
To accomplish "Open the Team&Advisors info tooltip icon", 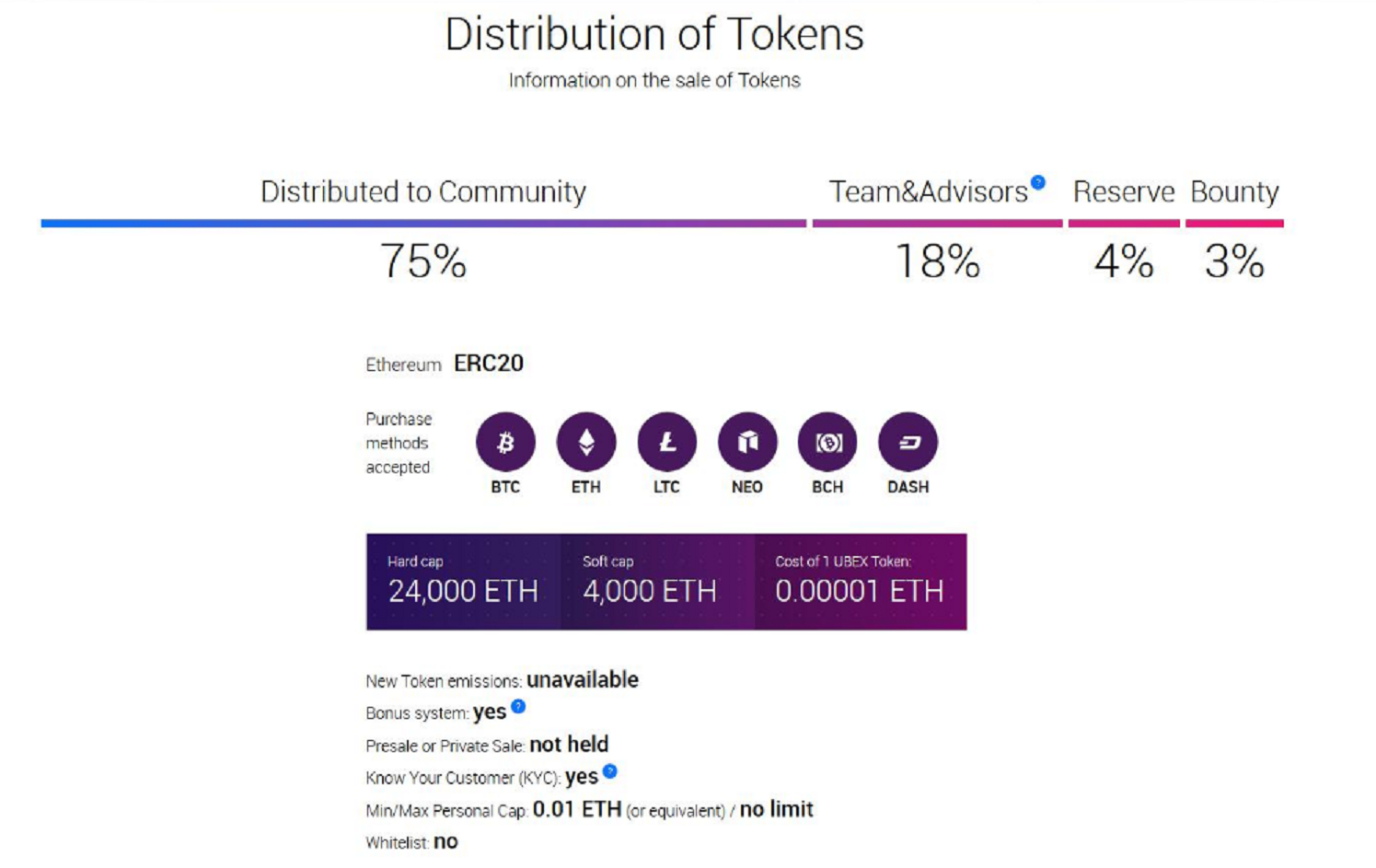I will click(x=1038, y=182).
